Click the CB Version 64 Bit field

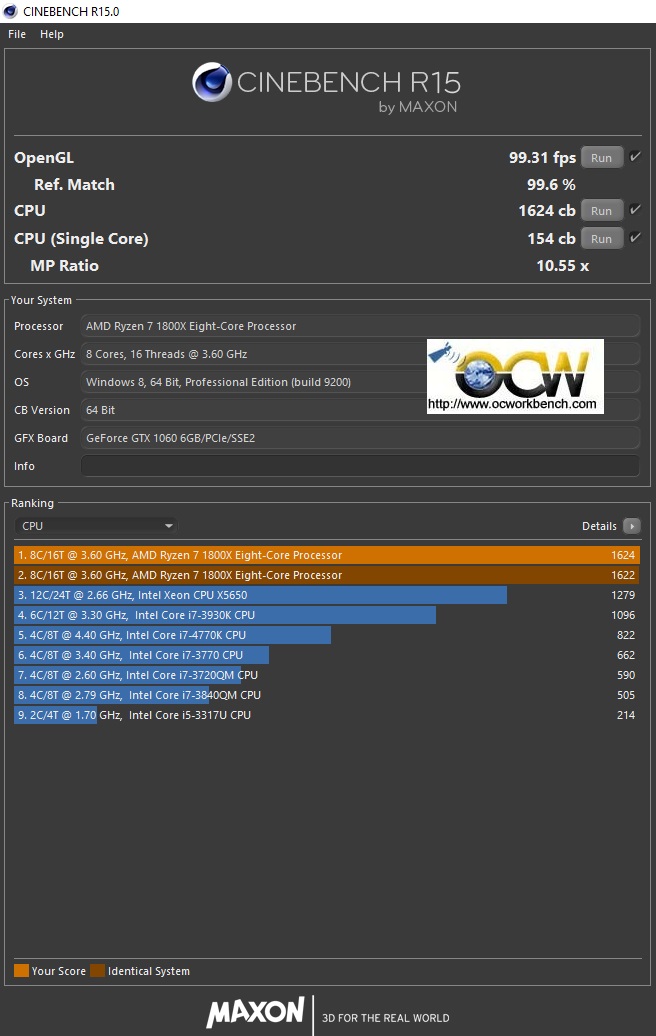(360, 410)
